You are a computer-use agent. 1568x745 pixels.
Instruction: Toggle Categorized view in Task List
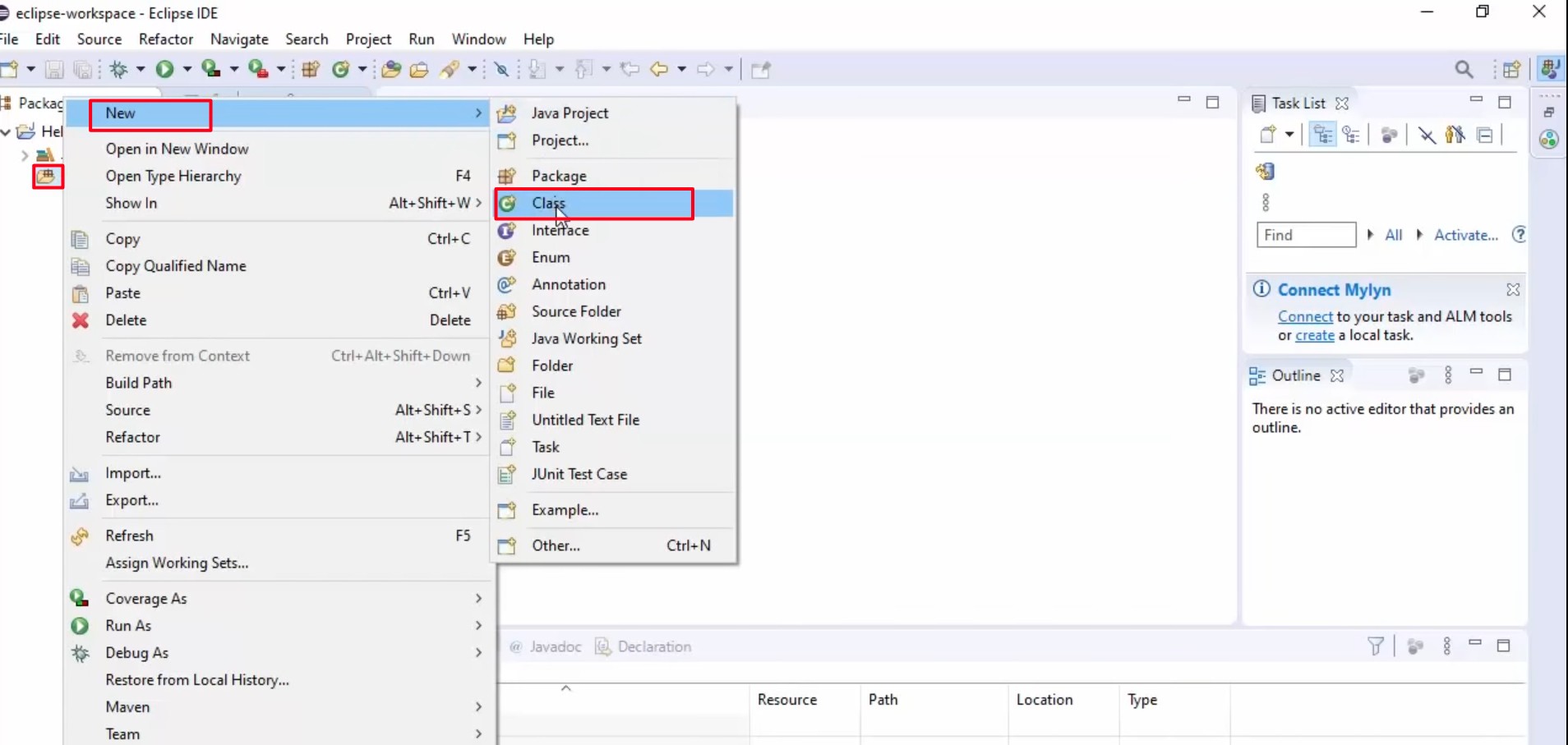click(1322, 135)
